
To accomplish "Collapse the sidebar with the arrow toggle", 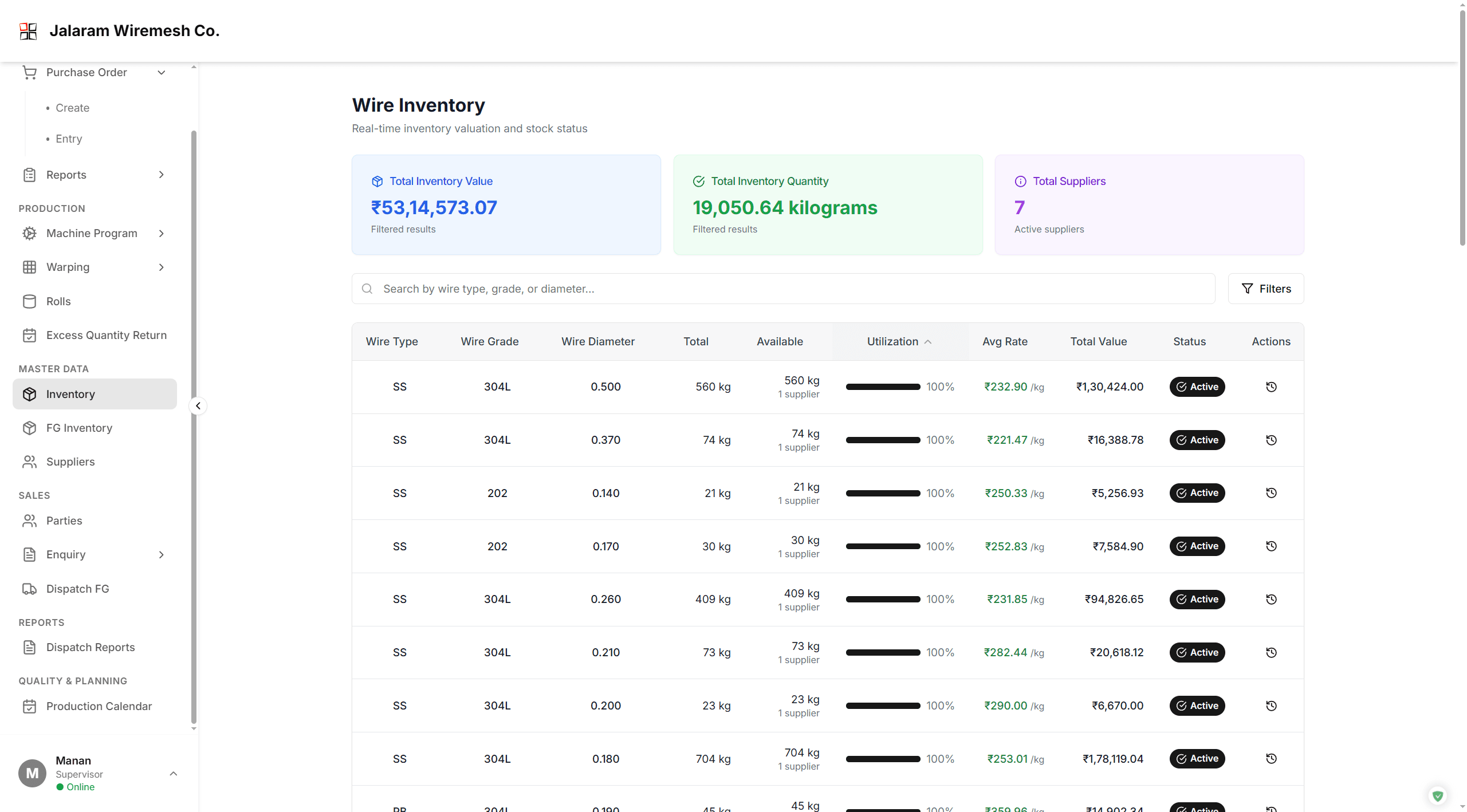I will pyautogui.click(x=198, y=406).
